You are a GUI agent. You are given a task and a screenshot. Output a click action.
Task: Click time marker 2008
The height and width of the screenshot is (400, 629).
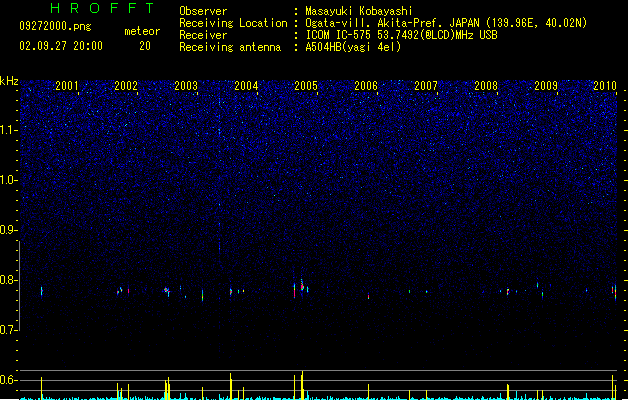[486, 86]
